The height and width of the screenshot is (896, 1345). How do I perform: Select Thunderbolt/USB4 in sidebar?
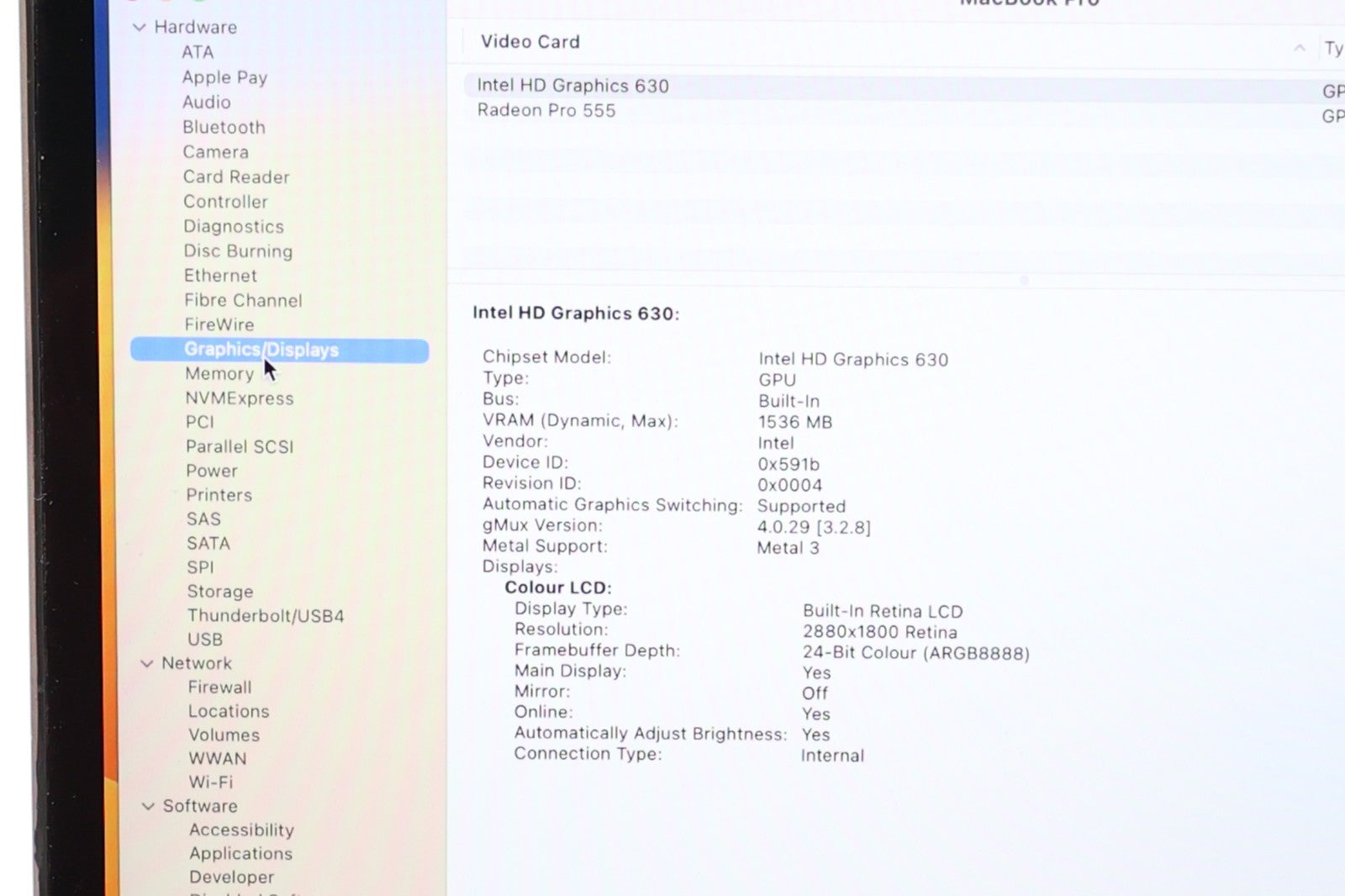266,616
